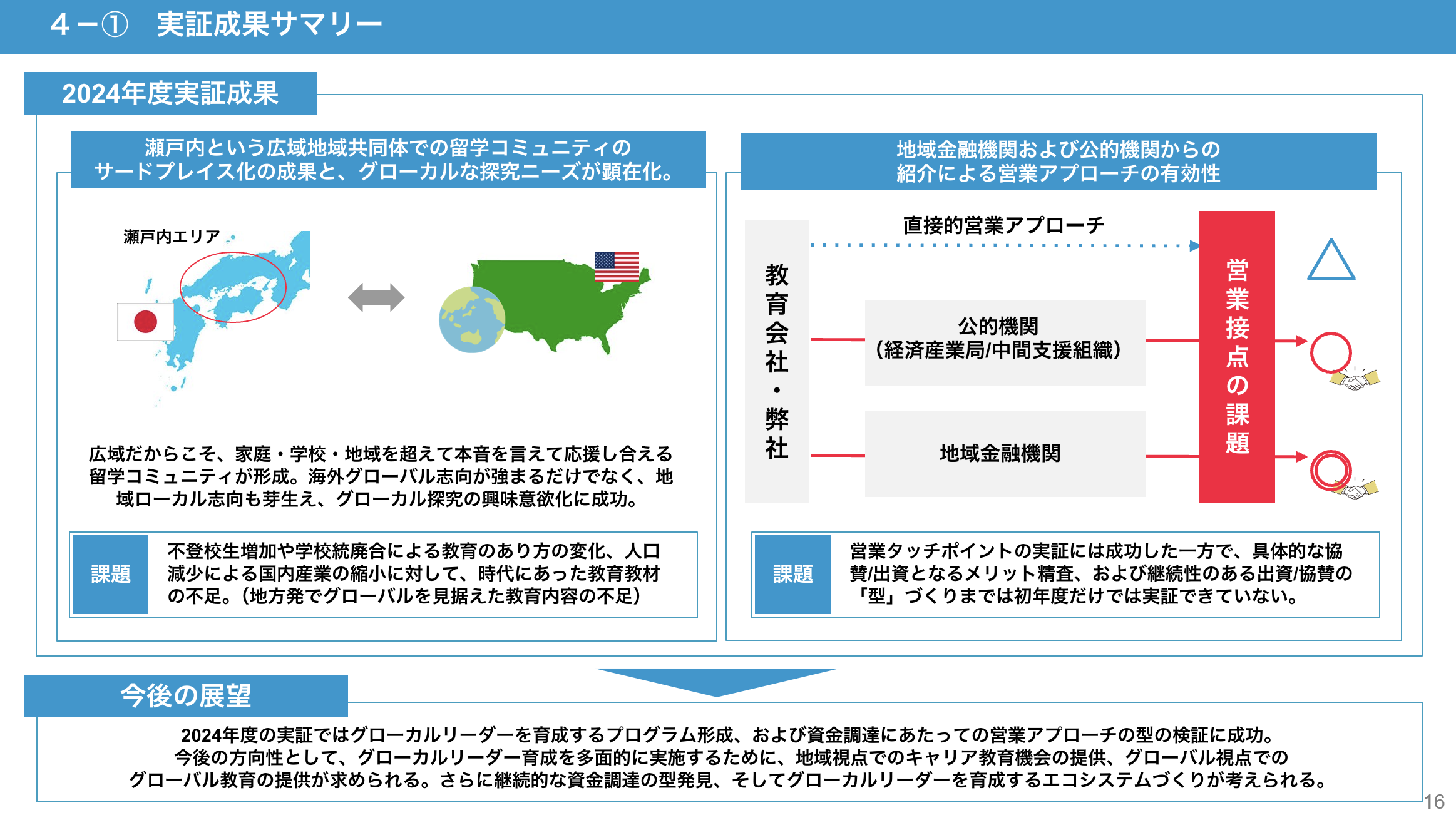Viewport: 1456px width, 820px height.
Task: Click the globe illustration
Action: [x=472, y=320]
